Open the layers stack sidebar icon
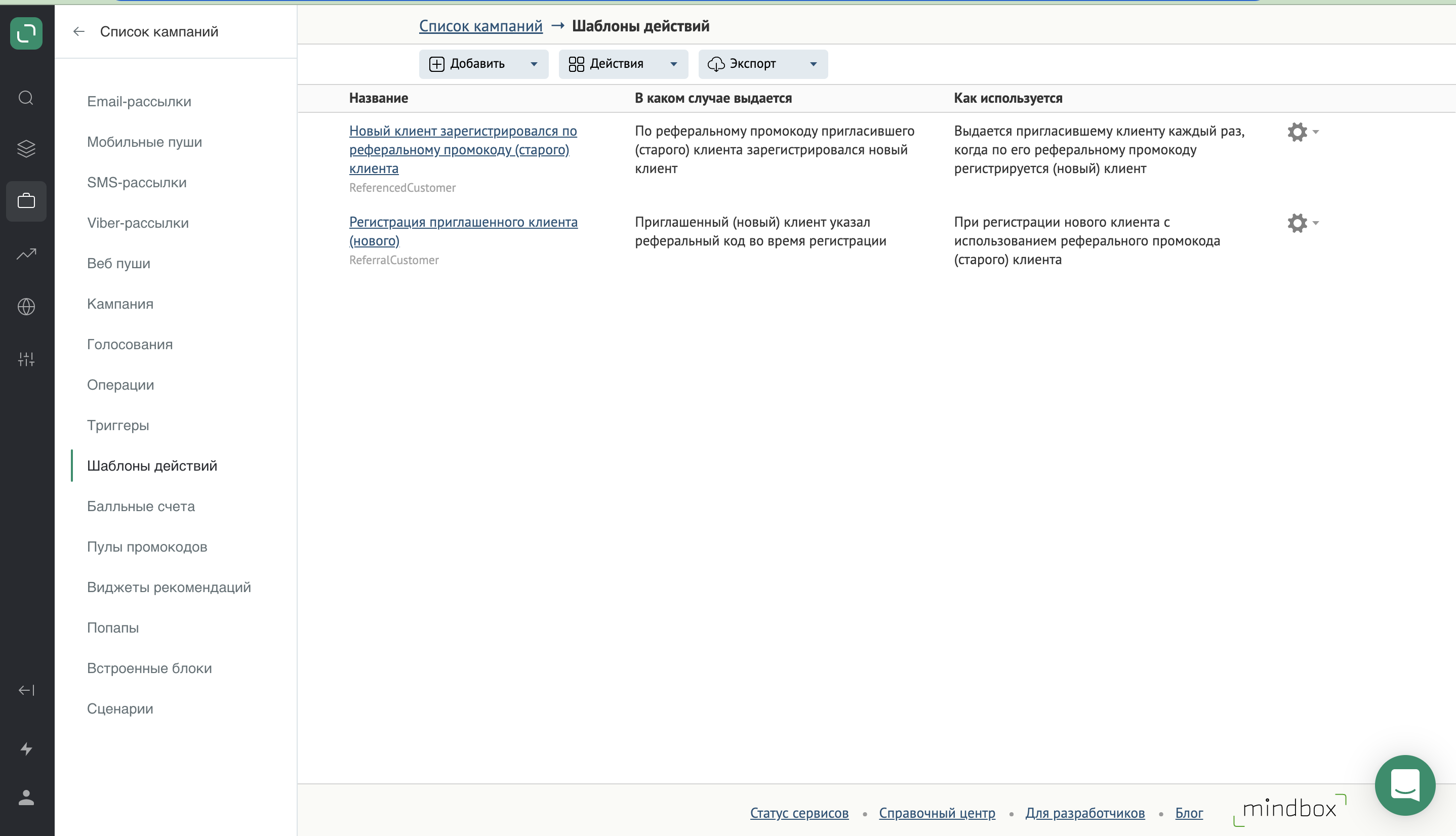Viewport: 1456px width, 836px height. 26,149
